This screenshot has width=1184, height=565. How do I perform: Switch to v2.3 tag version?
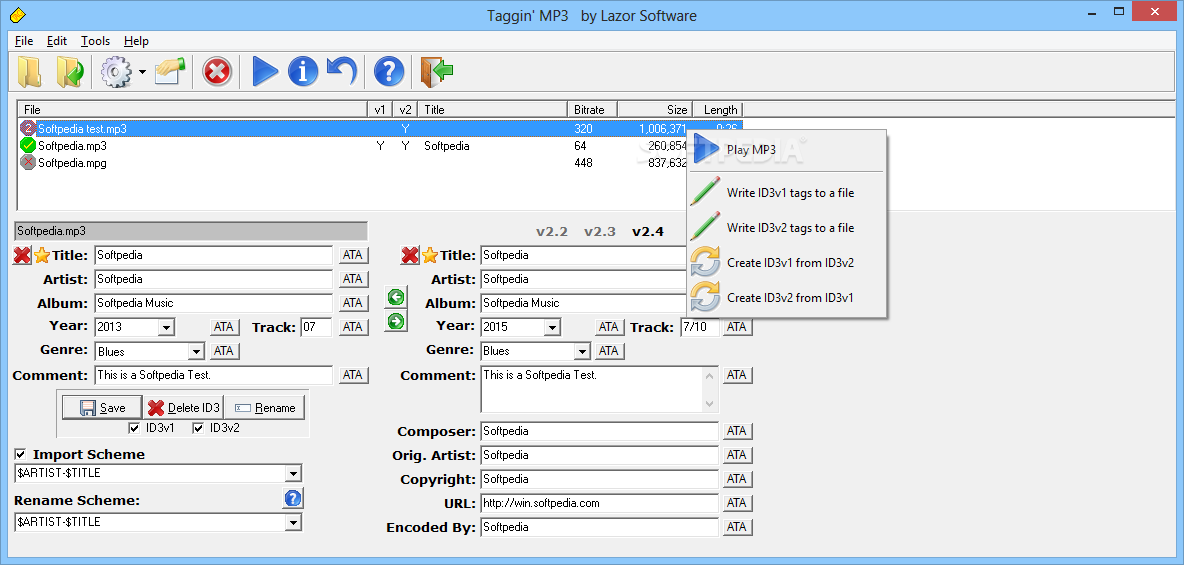click(x=600, y=231)
